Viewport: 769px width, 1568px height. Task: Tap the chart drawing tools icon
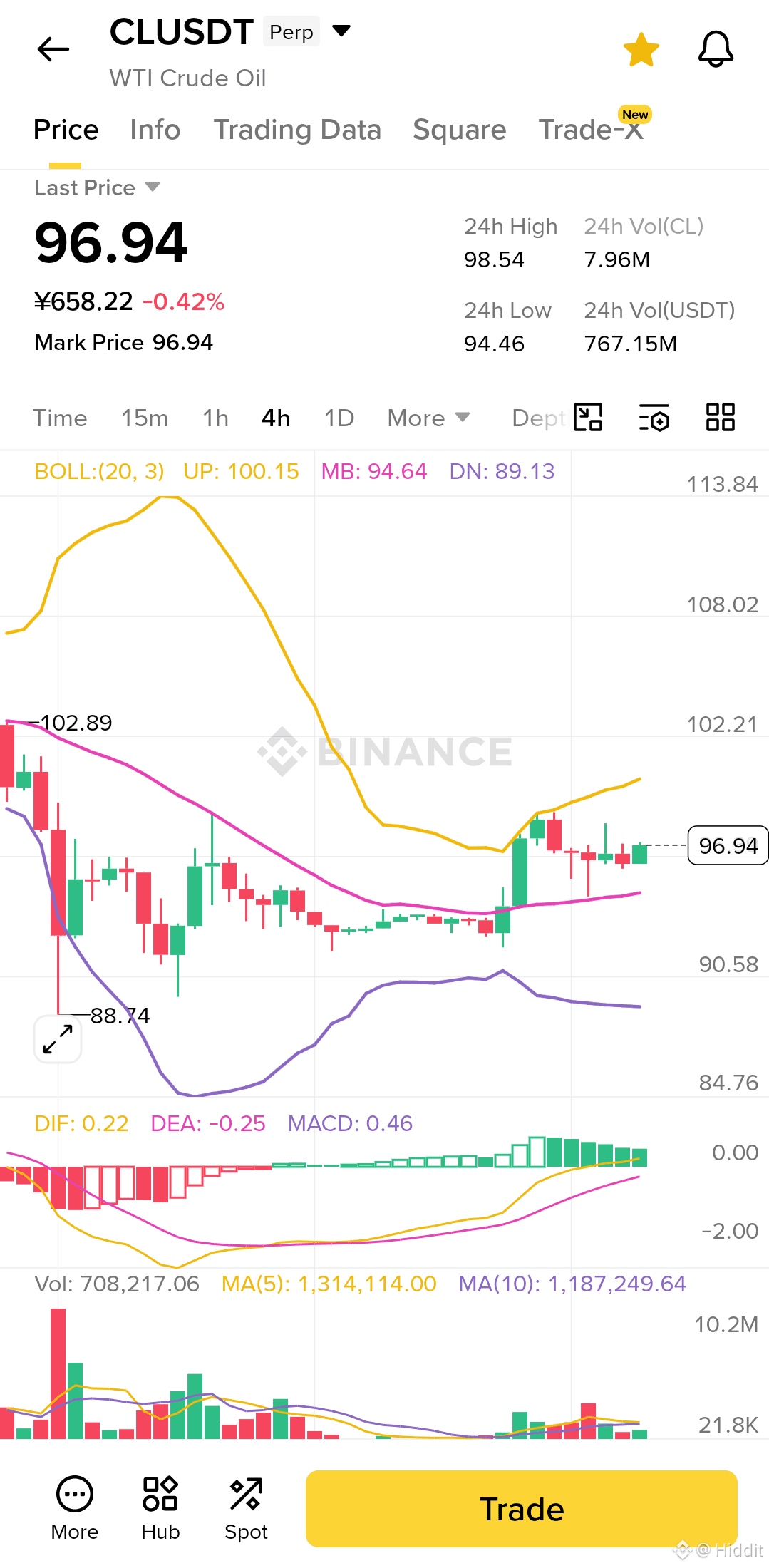[x=589, y=417]
